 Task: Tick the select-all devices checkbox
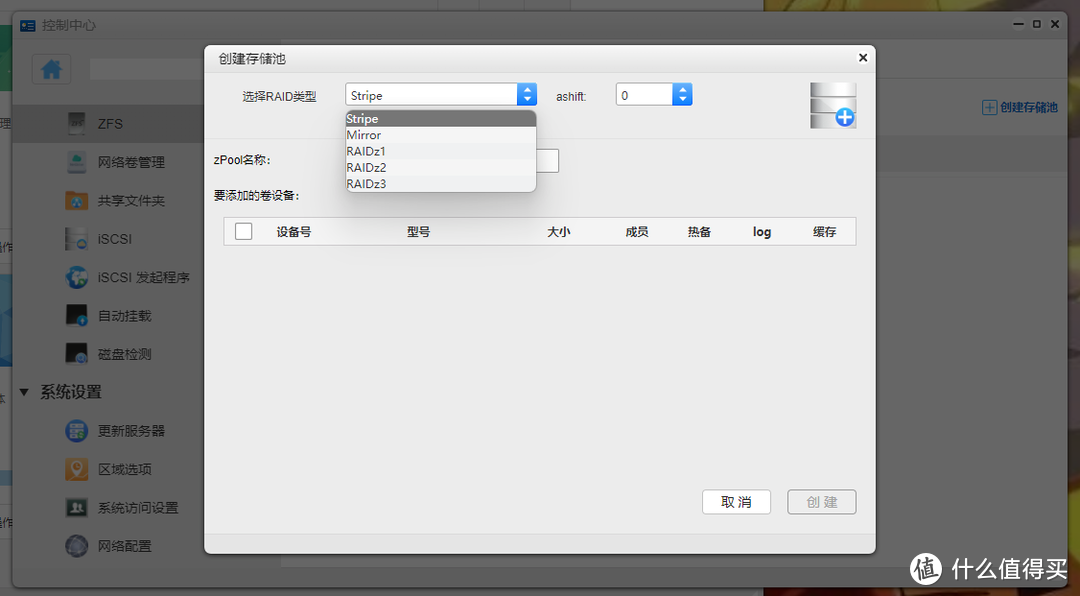(x=243, y=232)
